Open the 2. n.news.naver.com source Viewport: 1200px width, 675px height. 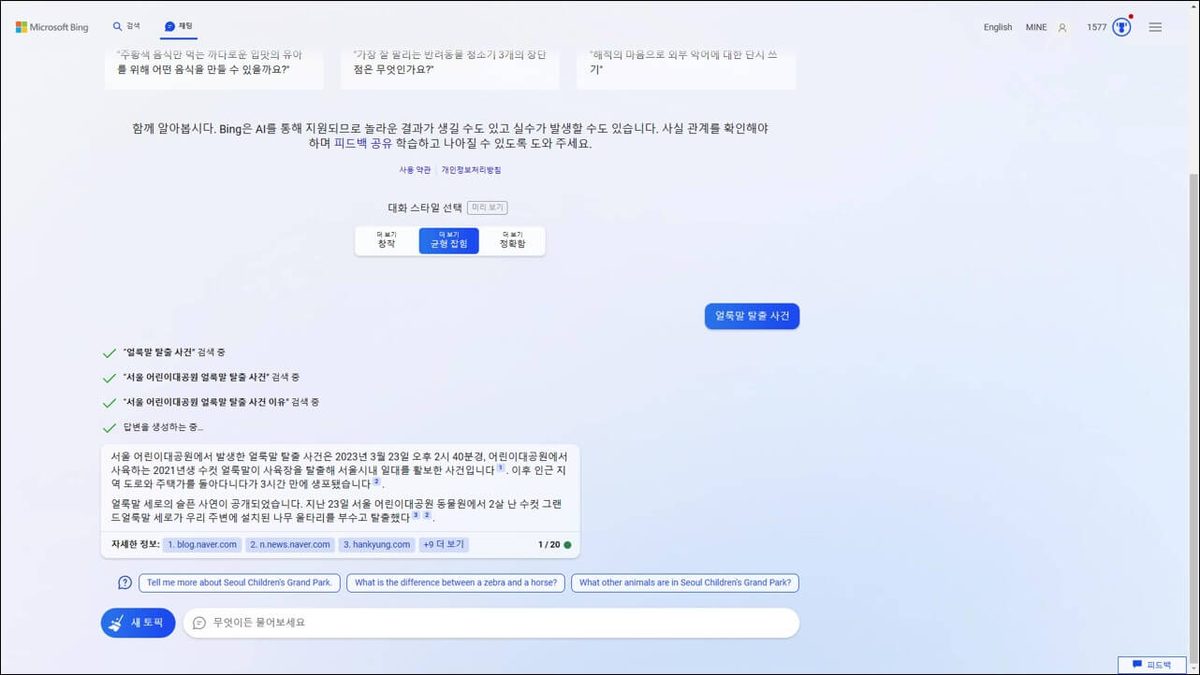click(x=289, y=545)
